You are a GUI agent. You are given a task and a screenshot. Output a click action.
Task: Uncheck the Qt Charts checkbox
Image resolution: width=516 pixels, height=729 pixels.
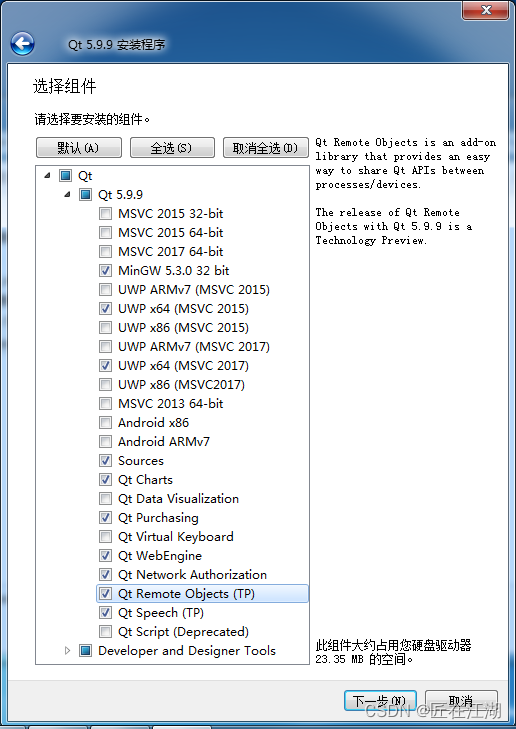106,480
